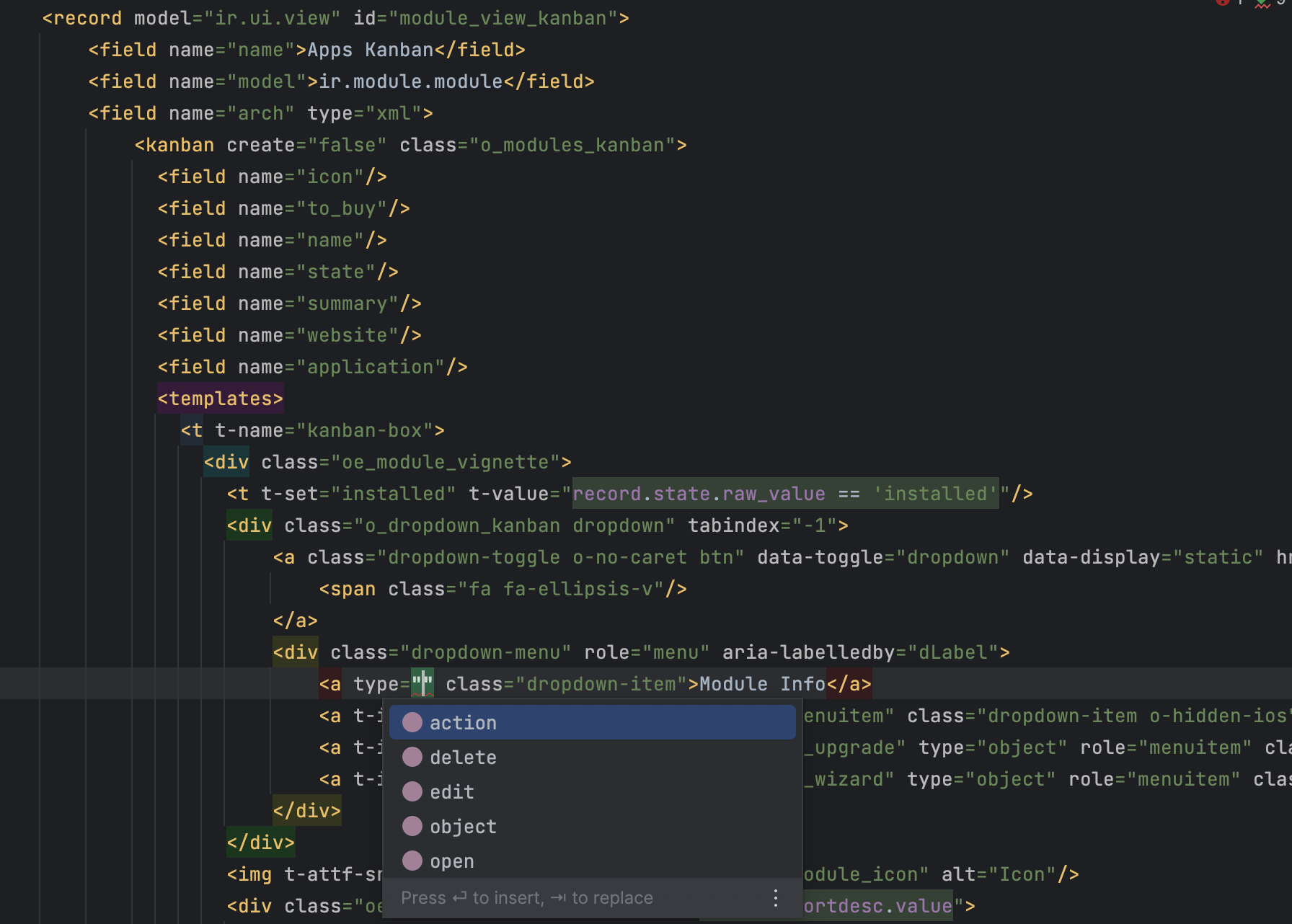This screenshot has height=924, width=1292.
Task: Choose the "delete" completion suggestion
Action: (462, 757)
